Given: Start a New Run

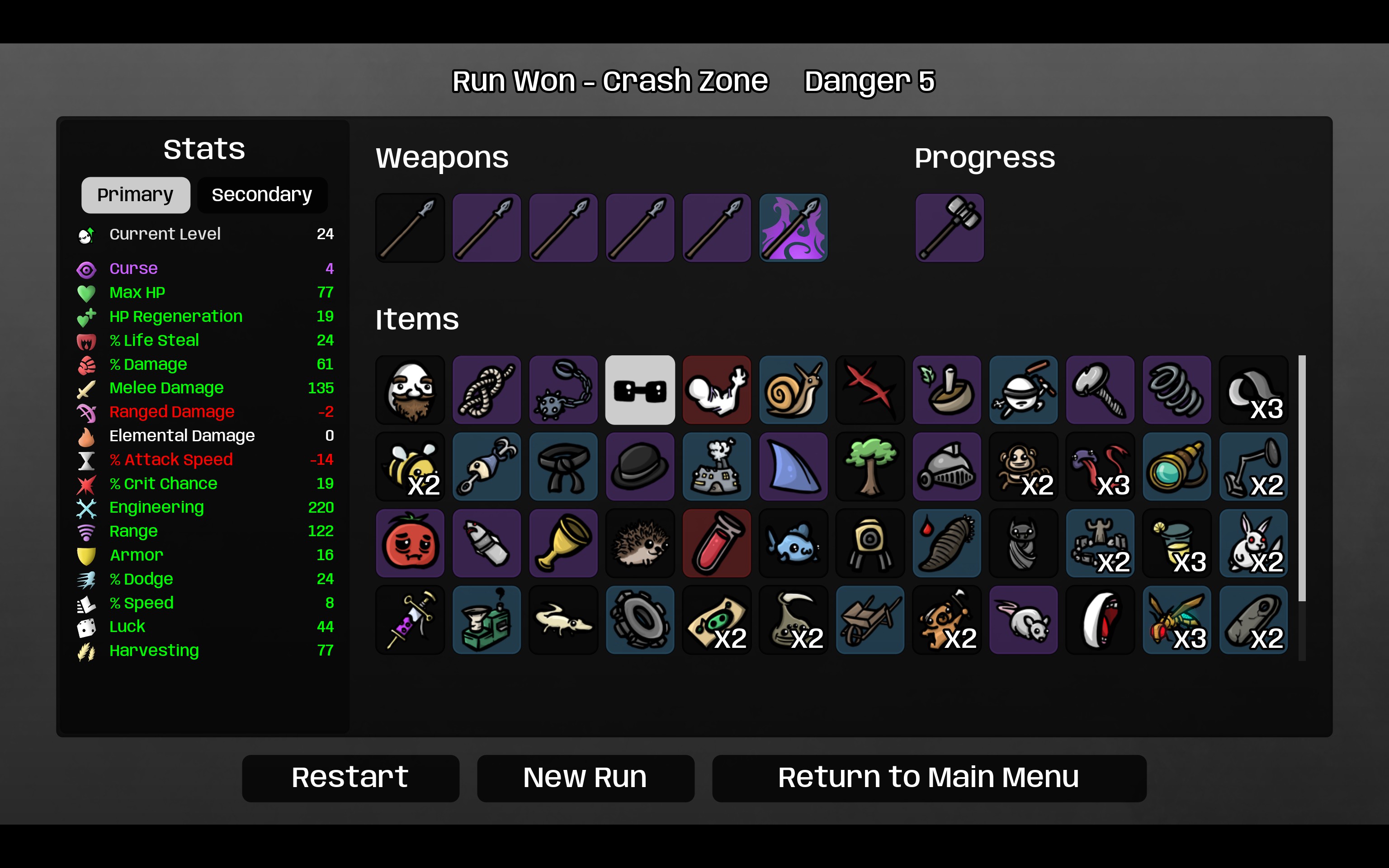Looking at the screenshot, I should [x=586, y=778].
